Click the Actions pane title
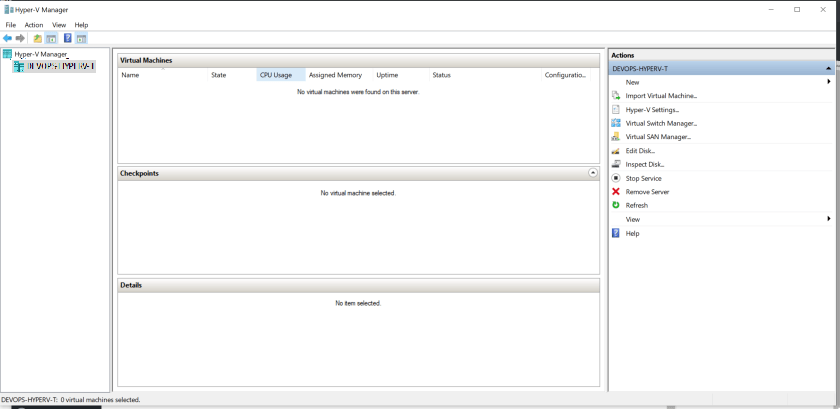 point(622,55)
